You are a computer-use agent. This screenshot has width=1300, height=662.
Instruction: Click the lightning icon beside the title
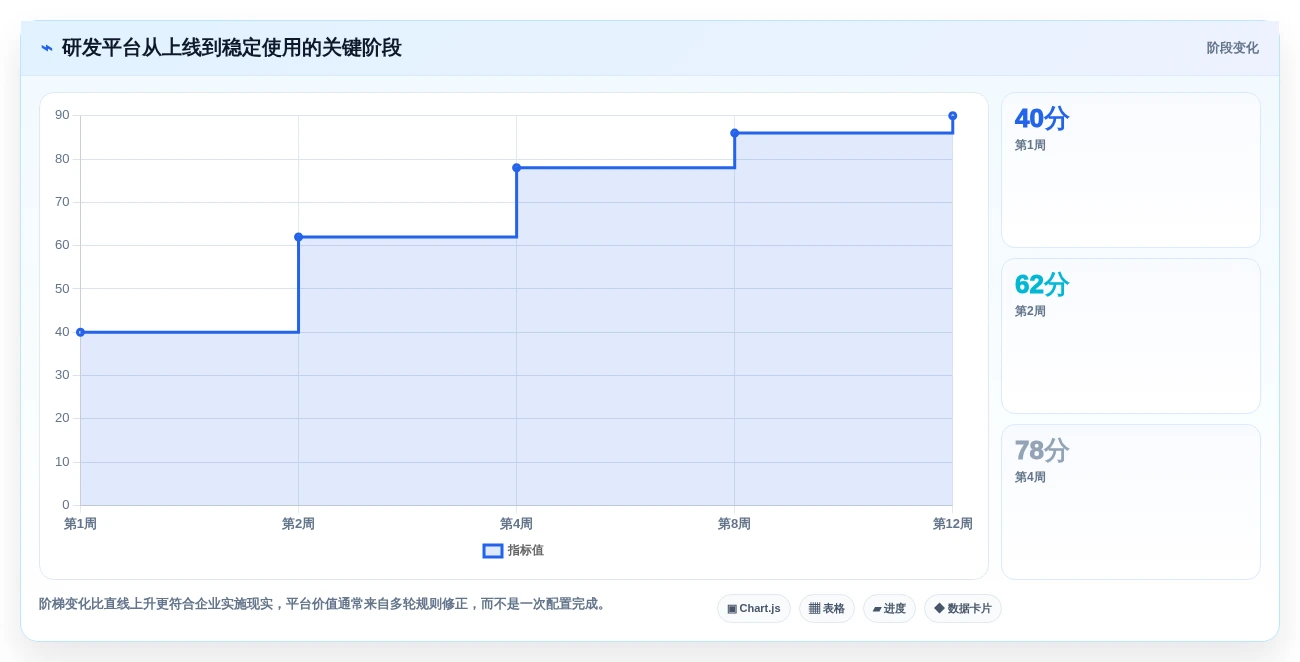tap(47, 48)
